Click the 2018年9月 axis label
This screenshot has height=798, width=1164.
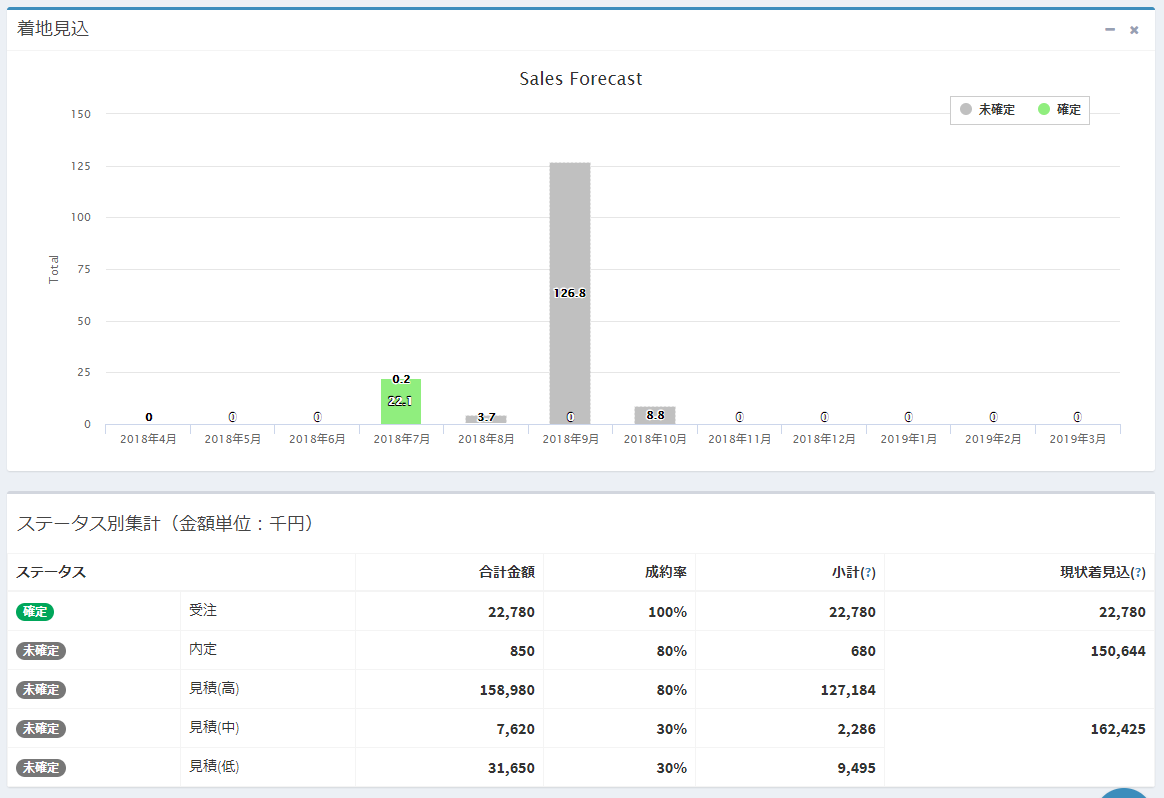(x=571, y=439)
